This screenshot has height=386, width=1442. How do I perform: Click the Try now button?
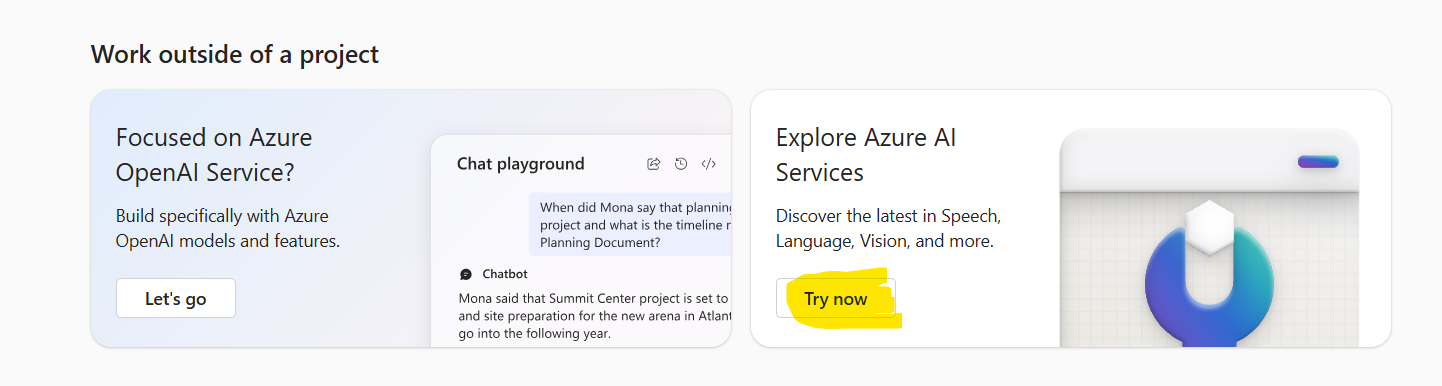(836, 299)
